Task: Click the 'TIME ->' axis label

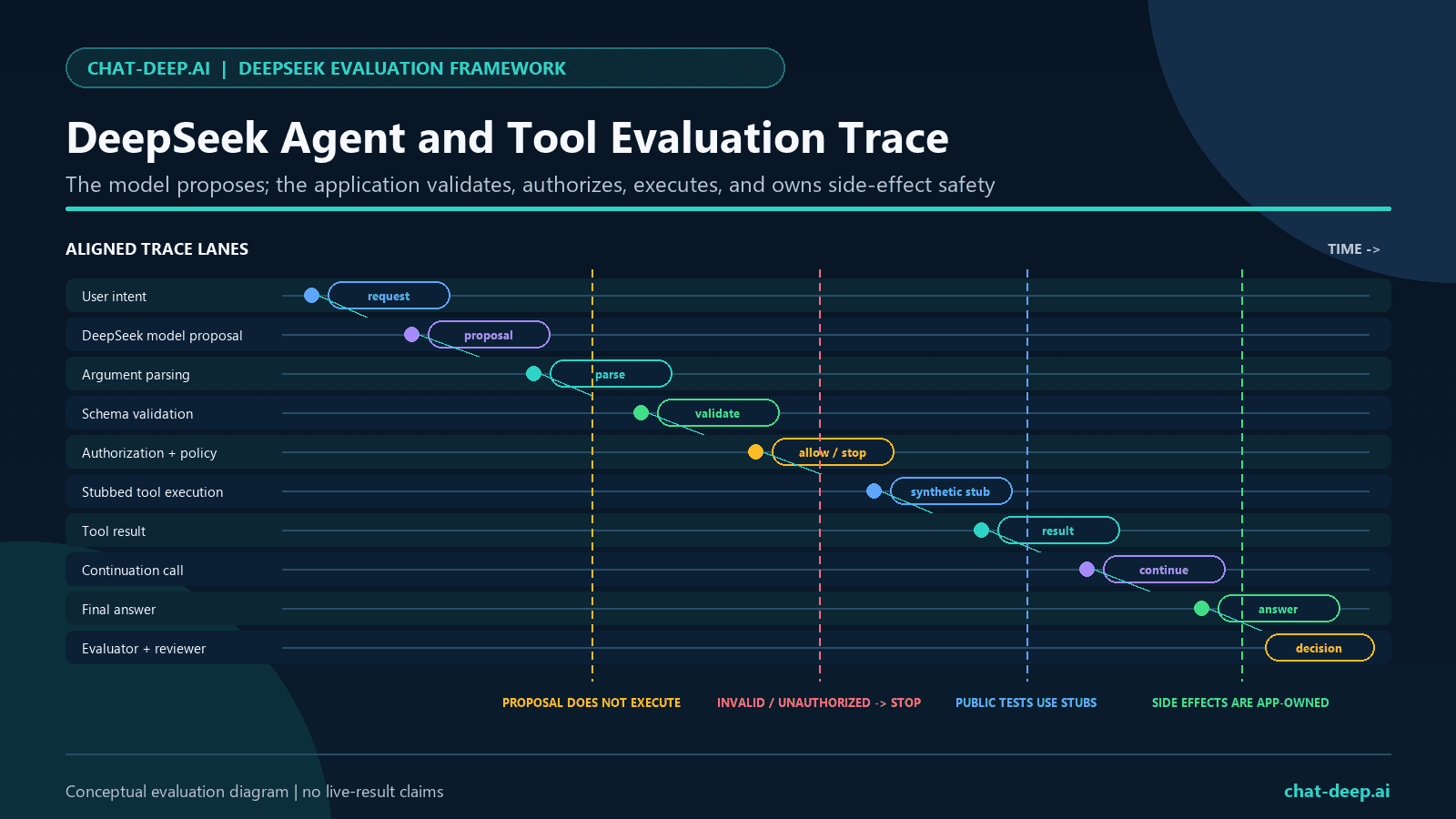Action: (1353, 249)
